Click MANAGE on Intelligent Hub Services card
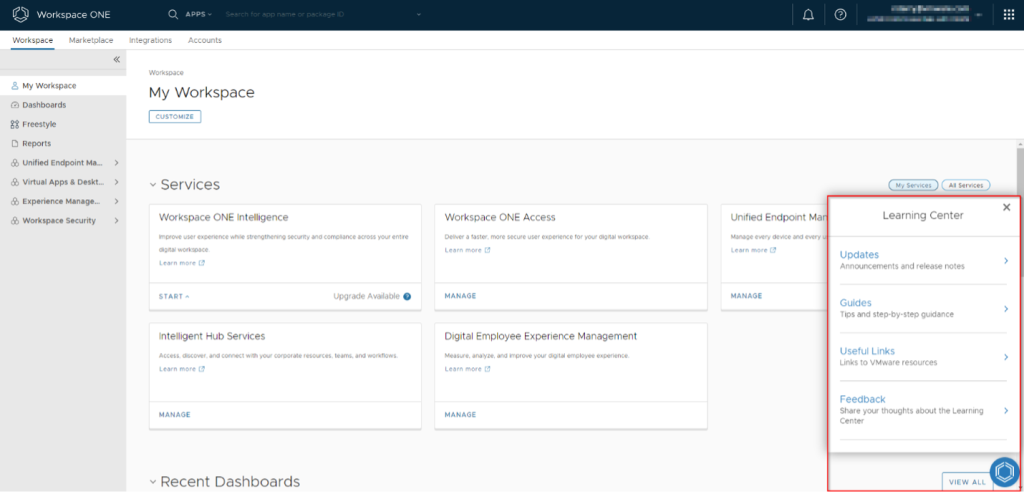The height and width of the screenshot is (494, 1024). 174,415
